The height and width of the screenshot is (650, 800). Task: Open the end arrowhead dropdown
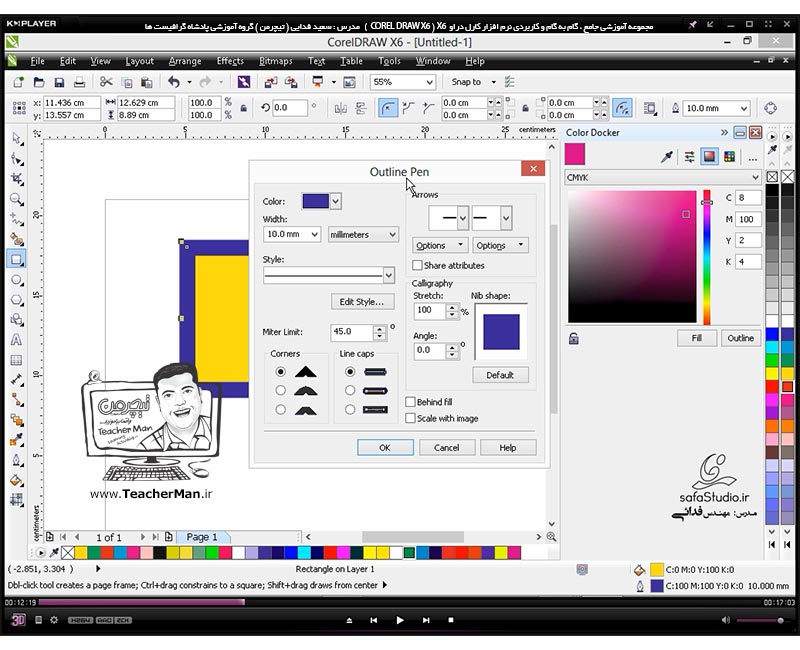point(506,218)
